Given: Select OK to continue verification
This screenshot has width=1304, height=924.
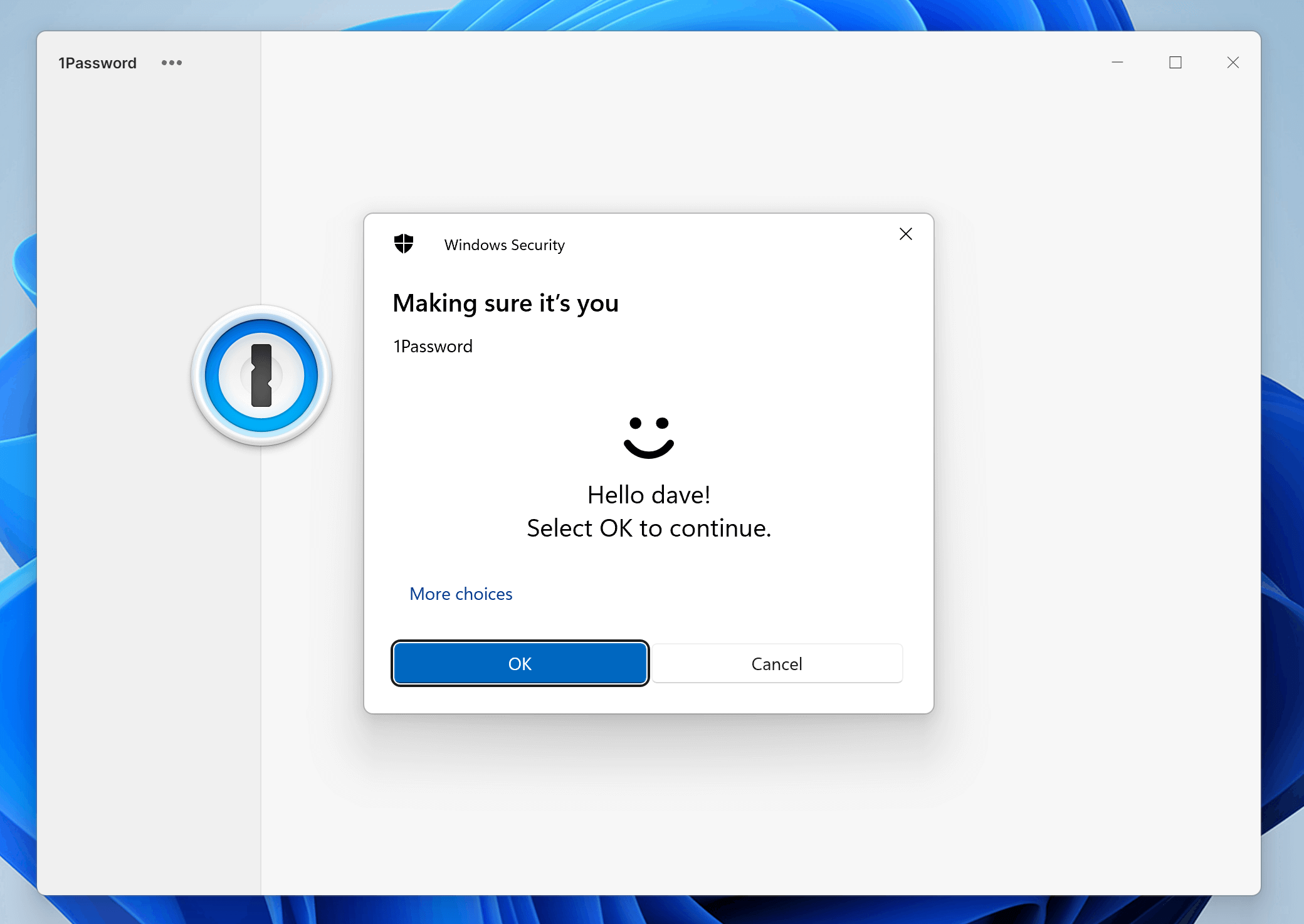Looking at the screenshot, I should tap(520, 663).
